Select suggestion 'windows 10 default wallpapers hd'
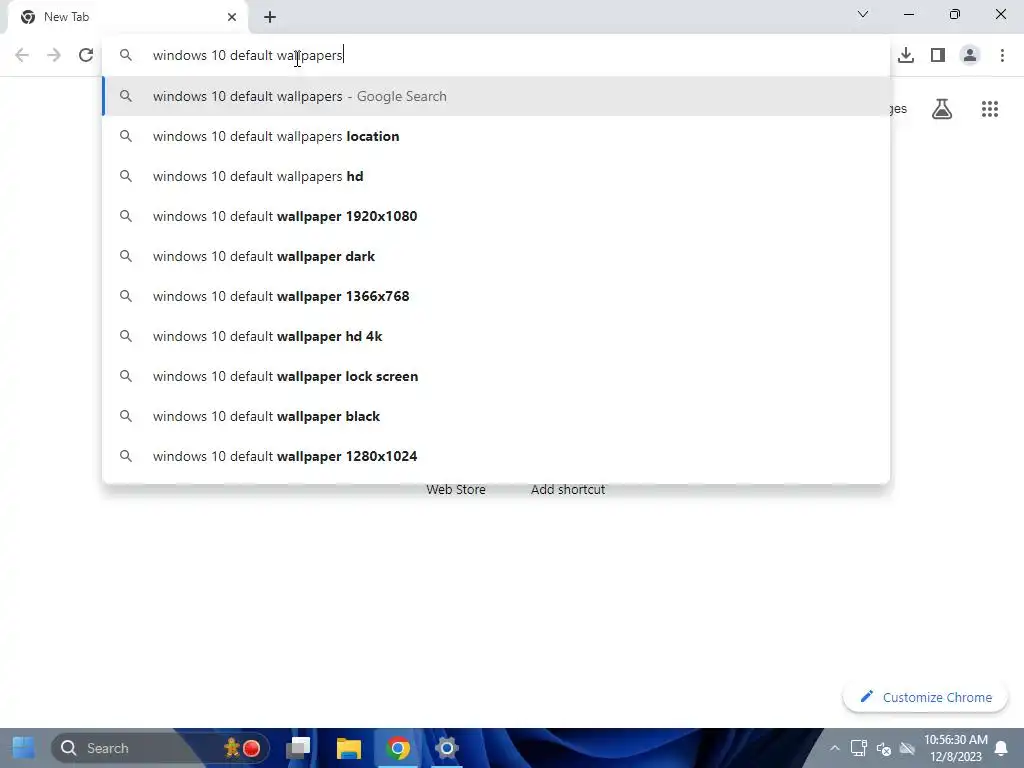 [496, 176]
